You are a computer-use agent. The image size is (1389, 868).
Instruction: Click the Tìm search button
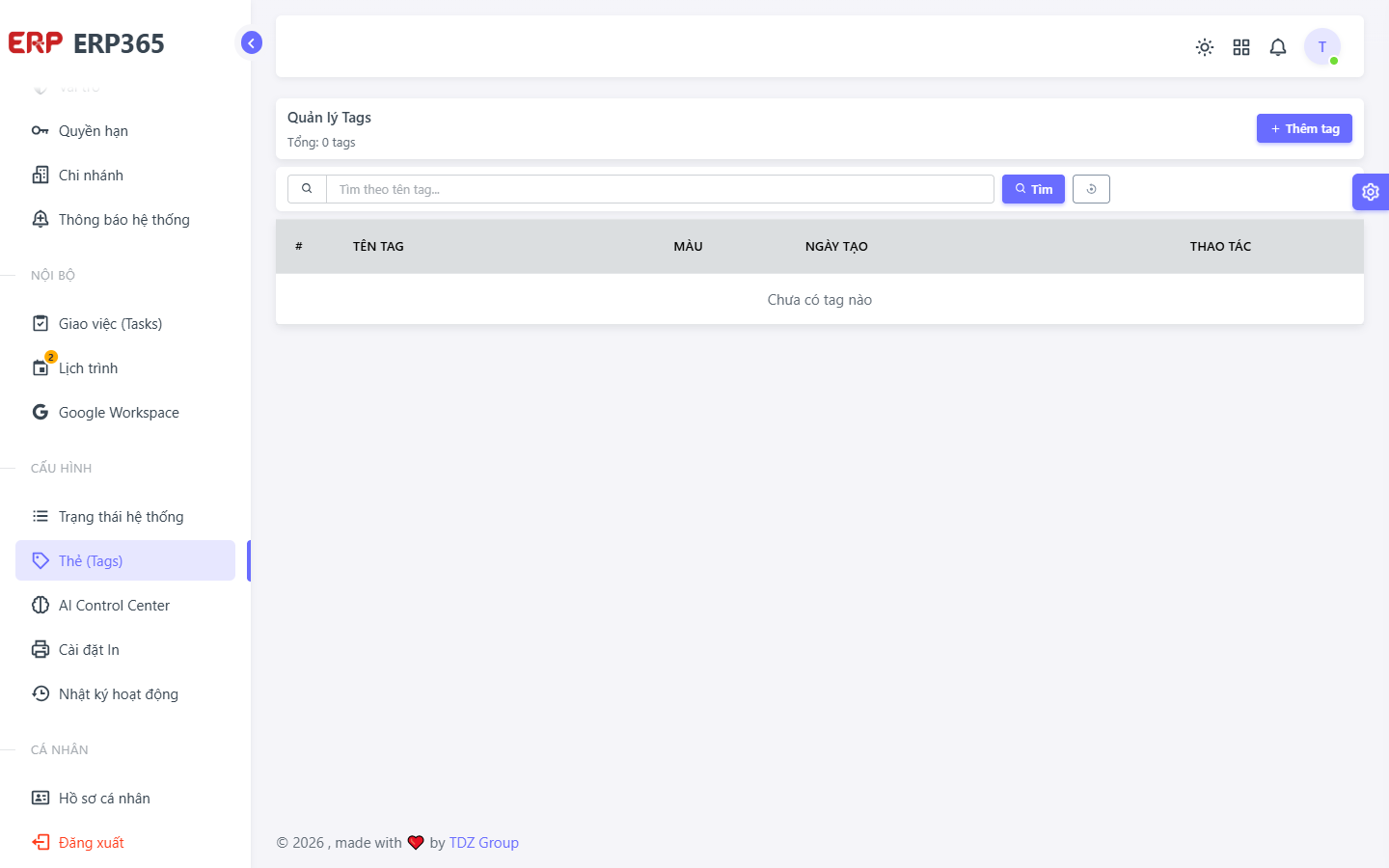pyautogui.click(x=1033, y=189)
